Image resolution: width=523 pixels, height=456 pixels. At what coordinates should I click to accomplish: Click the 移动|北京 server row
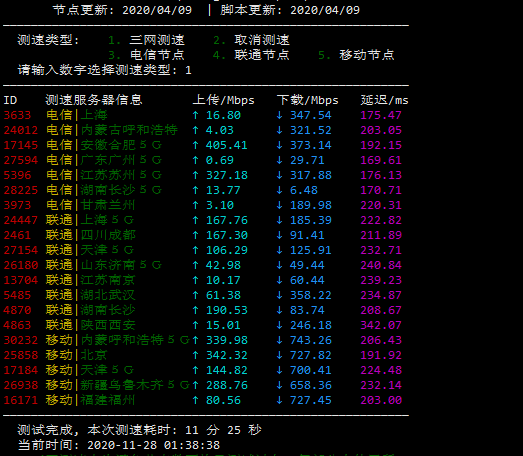click(x=202, y=355)
